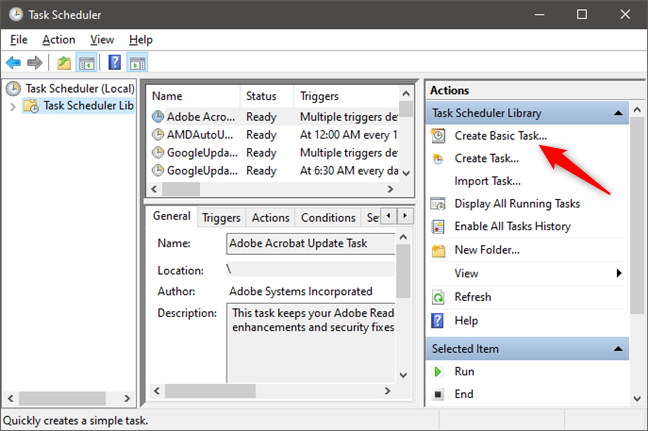The image size is (648, 431).
Task: Collapse the Task Scheduler Library actions section
Action: point(618,113)
